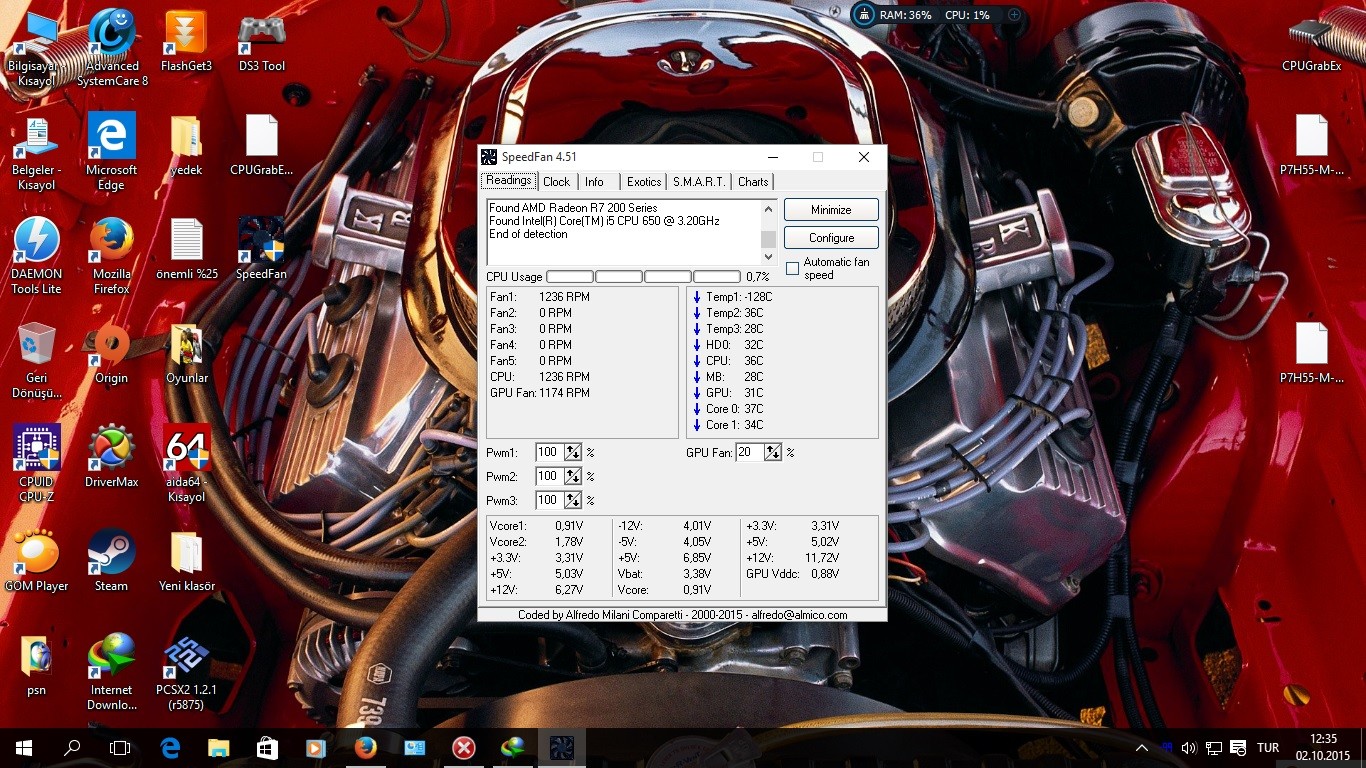The image size is (1366, 768).
Task: Click the Pwm2 speed stepper arrows
Action: point(573,476)
